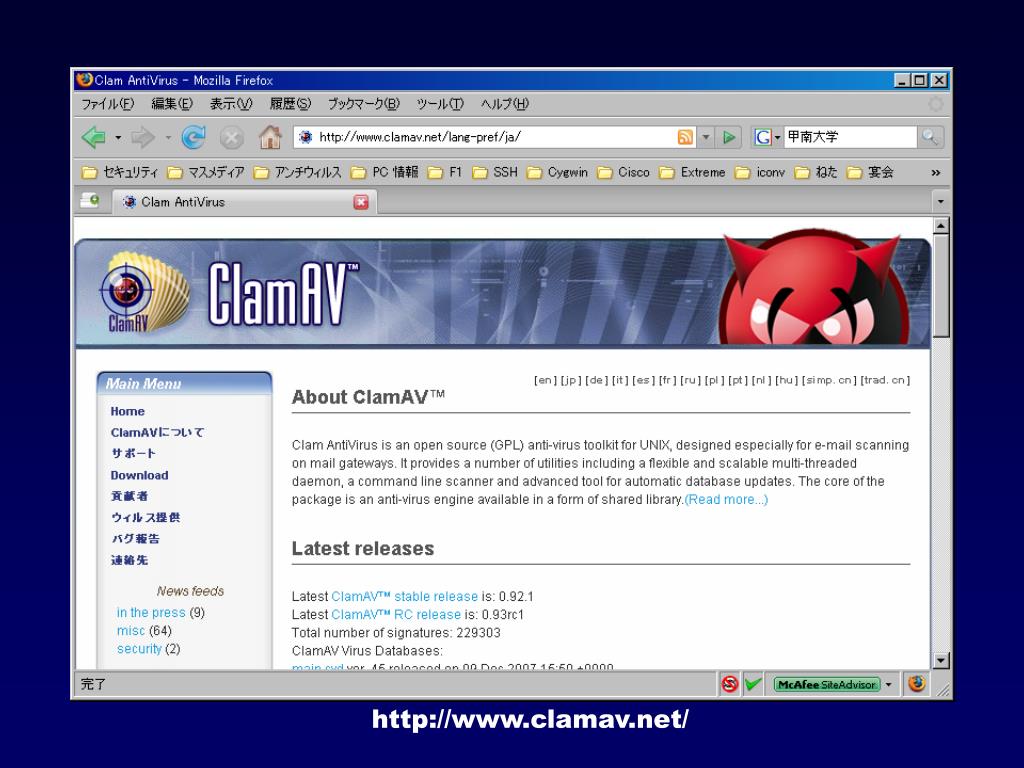Open the ツール(T) menu
Viewport: 1024px width, 768px height.
tap(440, 104)
